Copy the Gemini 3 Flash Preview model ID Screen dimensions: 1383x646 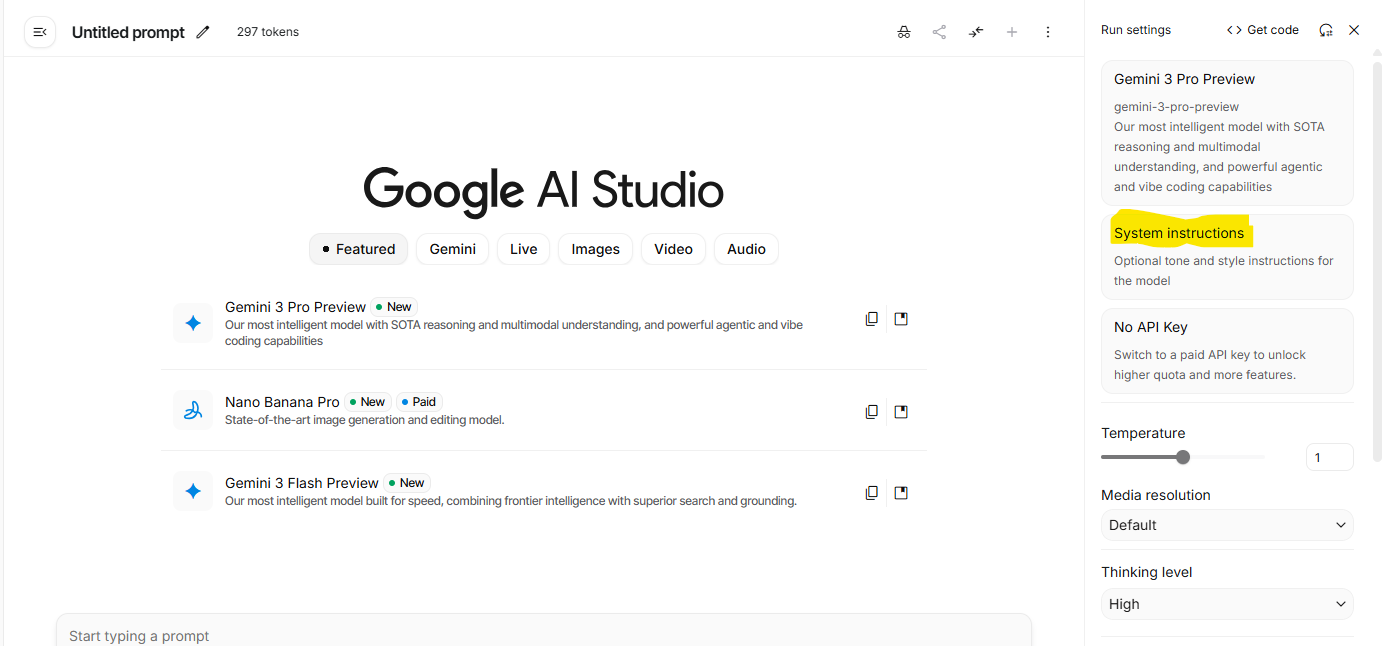coord(872,493)
